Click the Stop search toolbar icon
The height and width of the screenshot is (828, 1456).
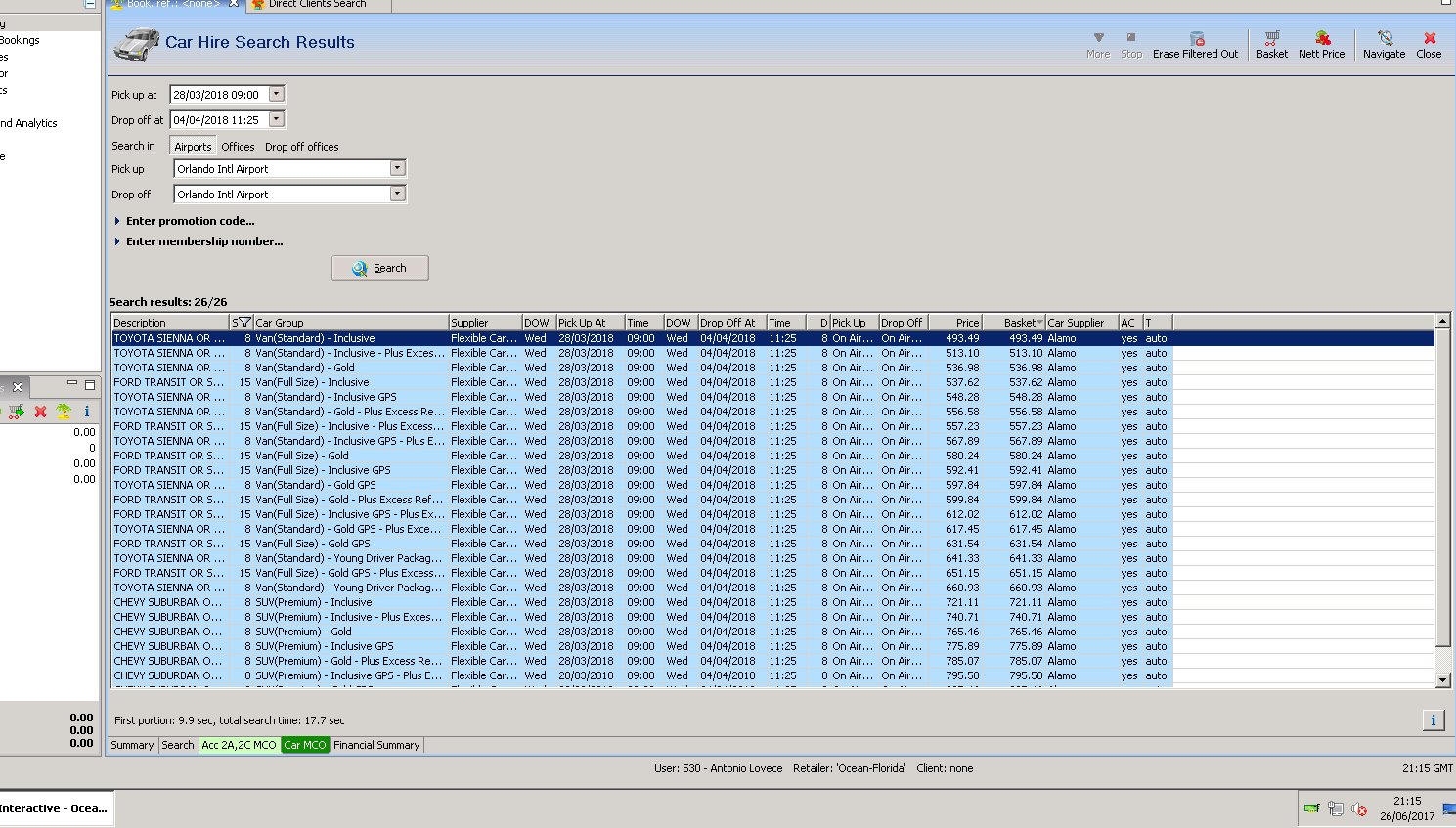(1131, 44)
